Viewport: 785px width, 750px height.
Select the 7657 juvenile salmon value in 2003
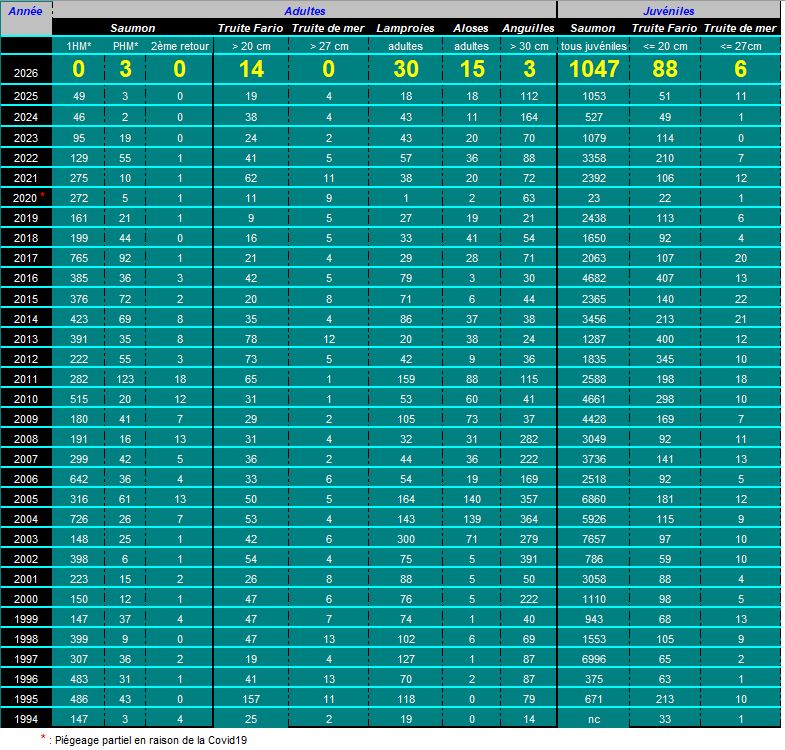594,539
